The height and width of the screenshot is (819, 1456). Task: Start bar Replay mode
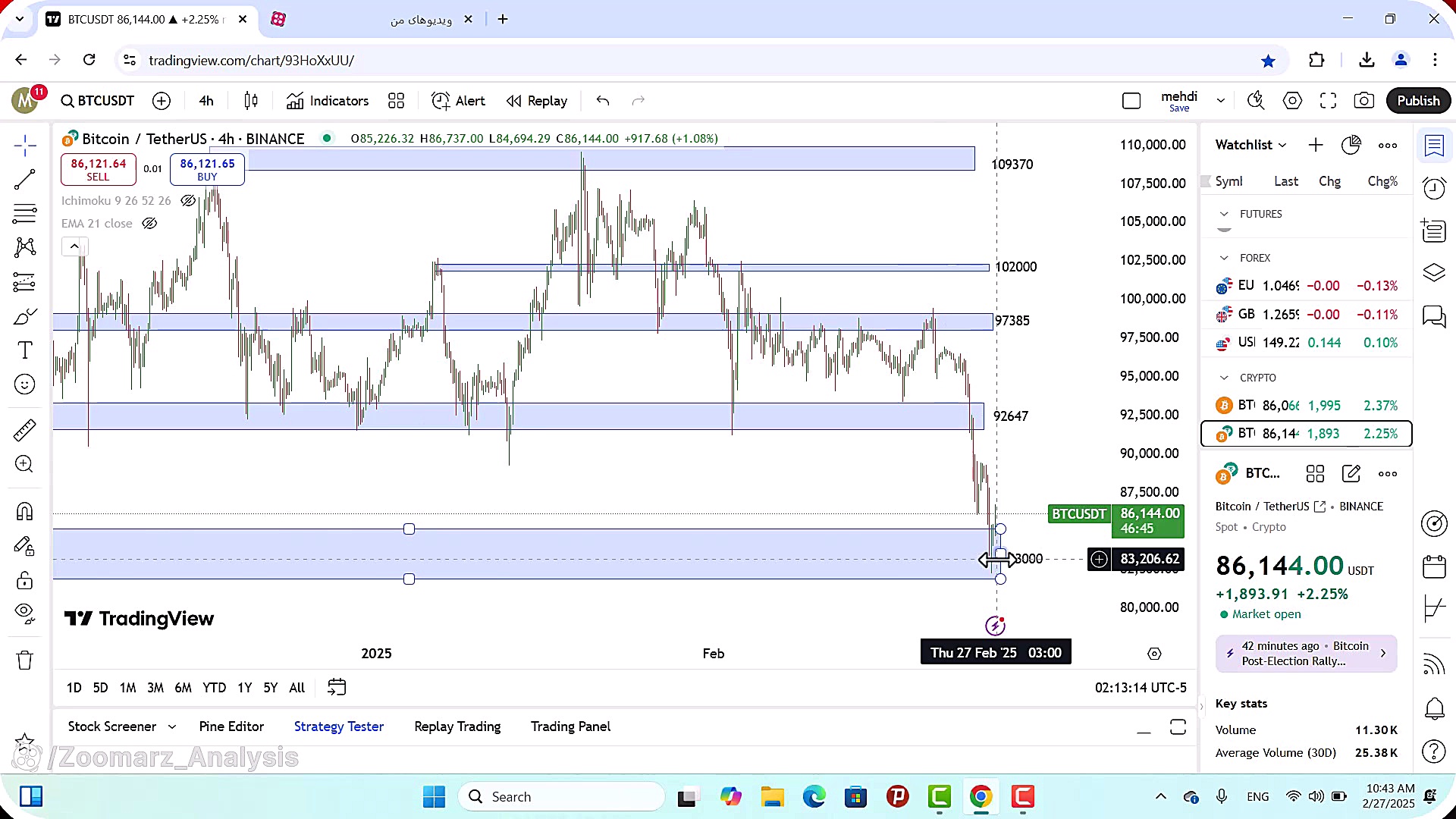537,101
